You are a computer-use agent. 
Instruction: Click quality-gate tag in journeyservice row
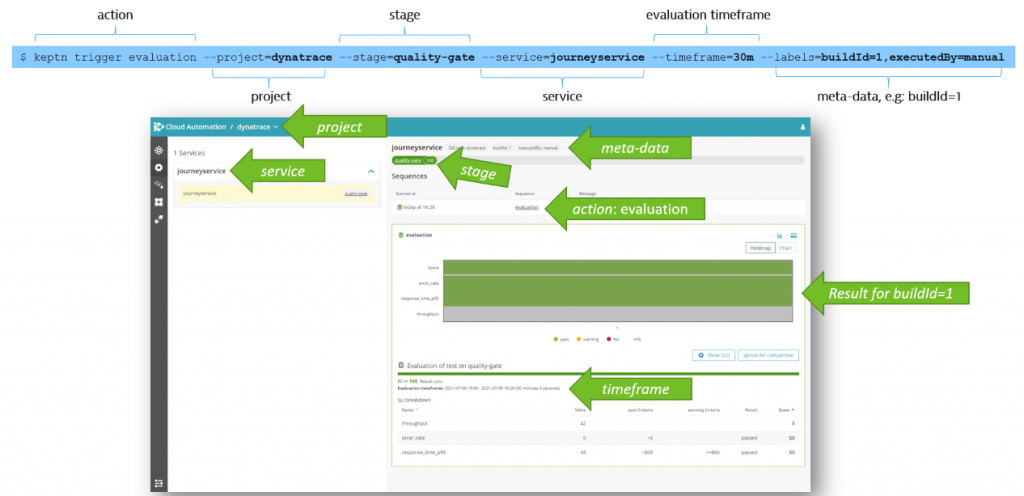(355, 194)
